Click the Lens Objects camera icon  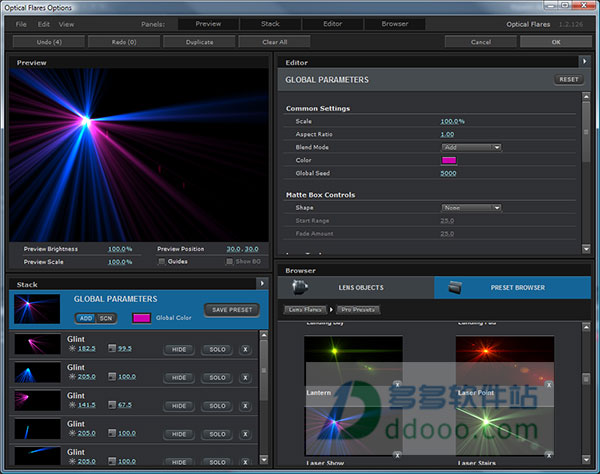click(x=300, y=287)
